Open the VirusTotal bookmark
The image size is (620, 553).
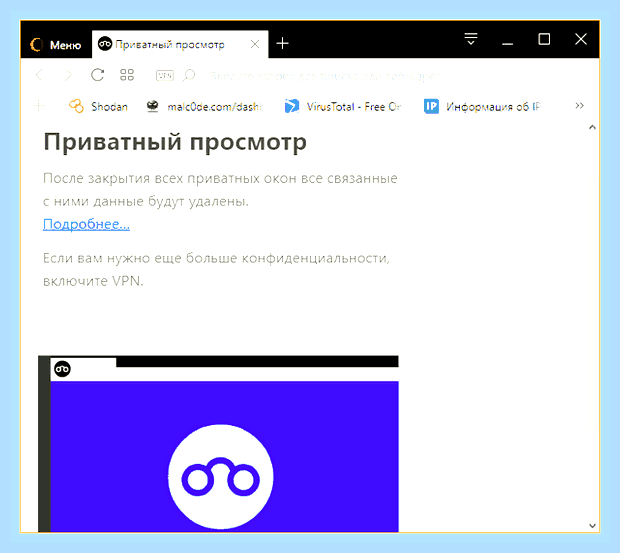pyautogui.click(x=342, y=106)
